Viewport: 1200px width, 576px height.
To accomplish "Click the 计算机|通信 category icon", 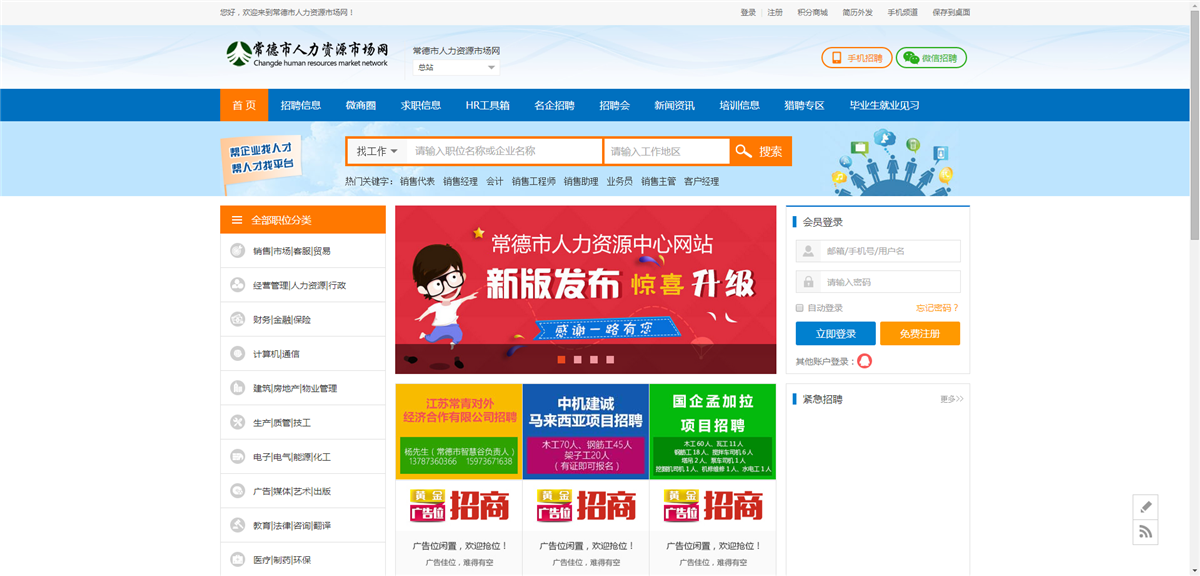I will [x=237, y=354].
